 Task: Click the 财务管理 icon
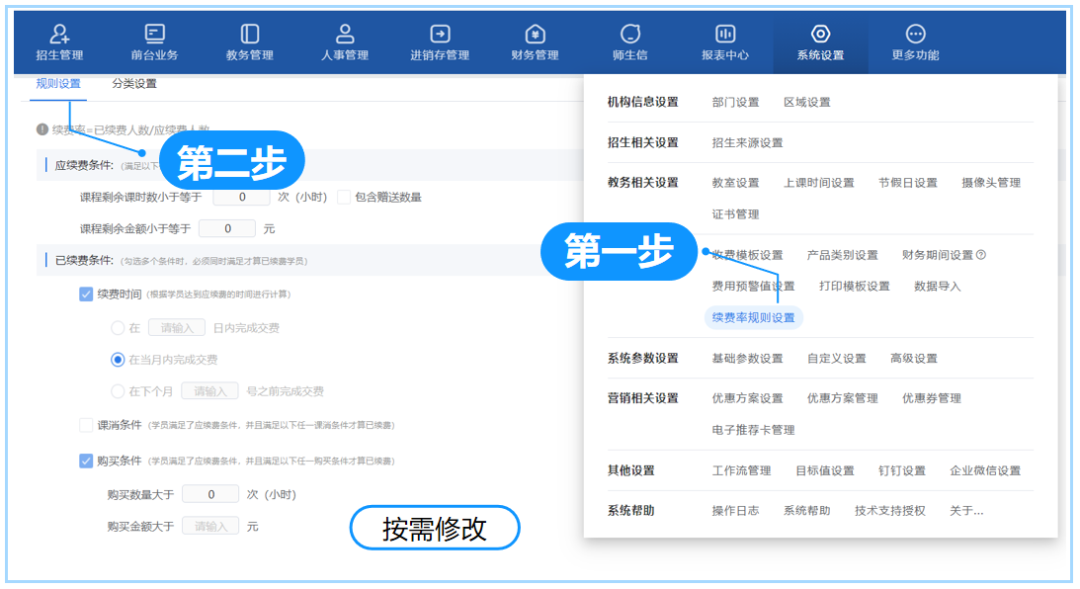click(x=535, y=35)
